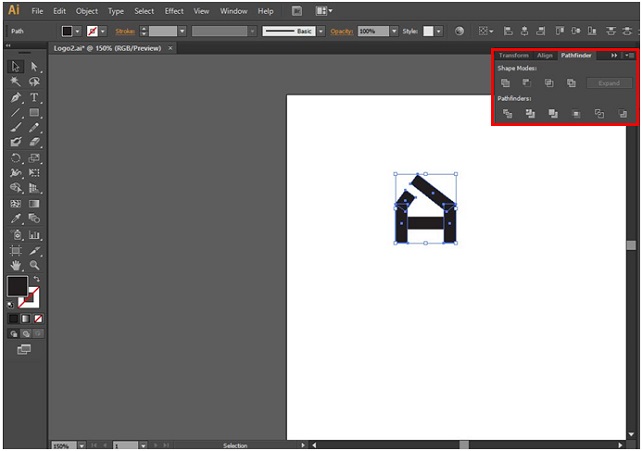The image size is (642, 451).
Task: Open the File menu
Action: (37, 11)
